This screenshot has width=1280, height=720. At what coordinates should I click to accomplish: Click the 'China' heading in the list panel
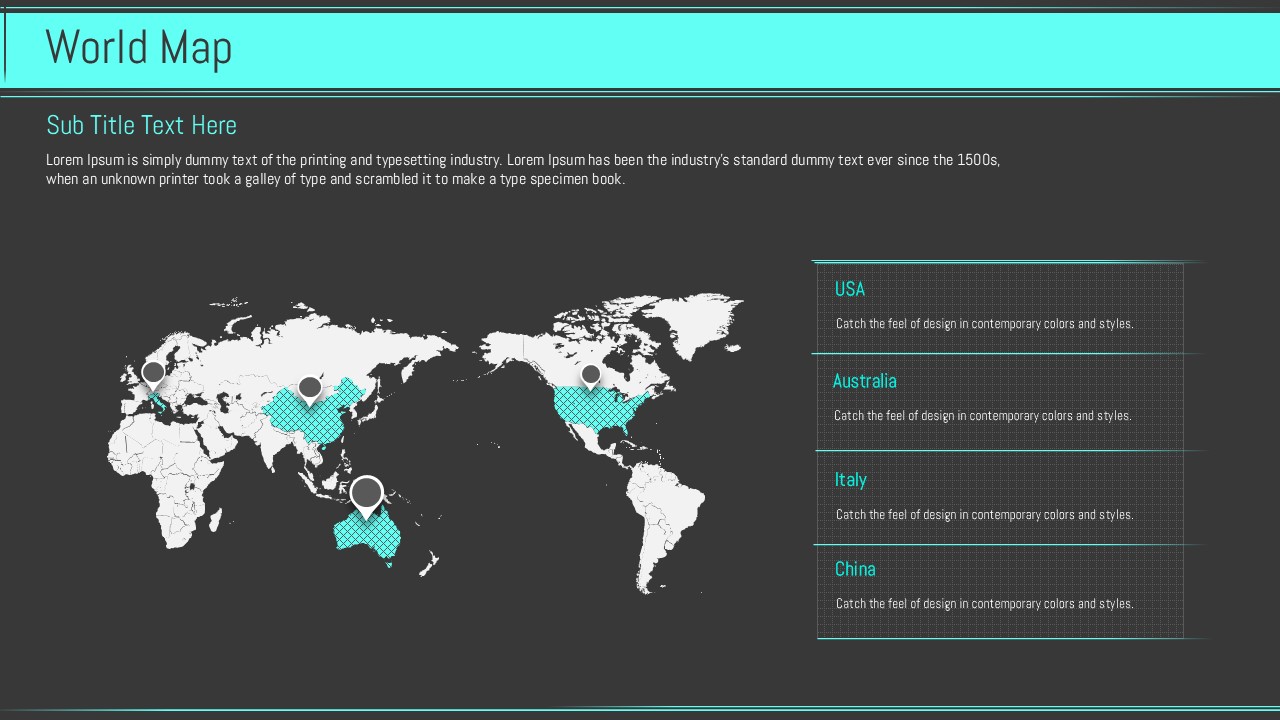point(855,569)
